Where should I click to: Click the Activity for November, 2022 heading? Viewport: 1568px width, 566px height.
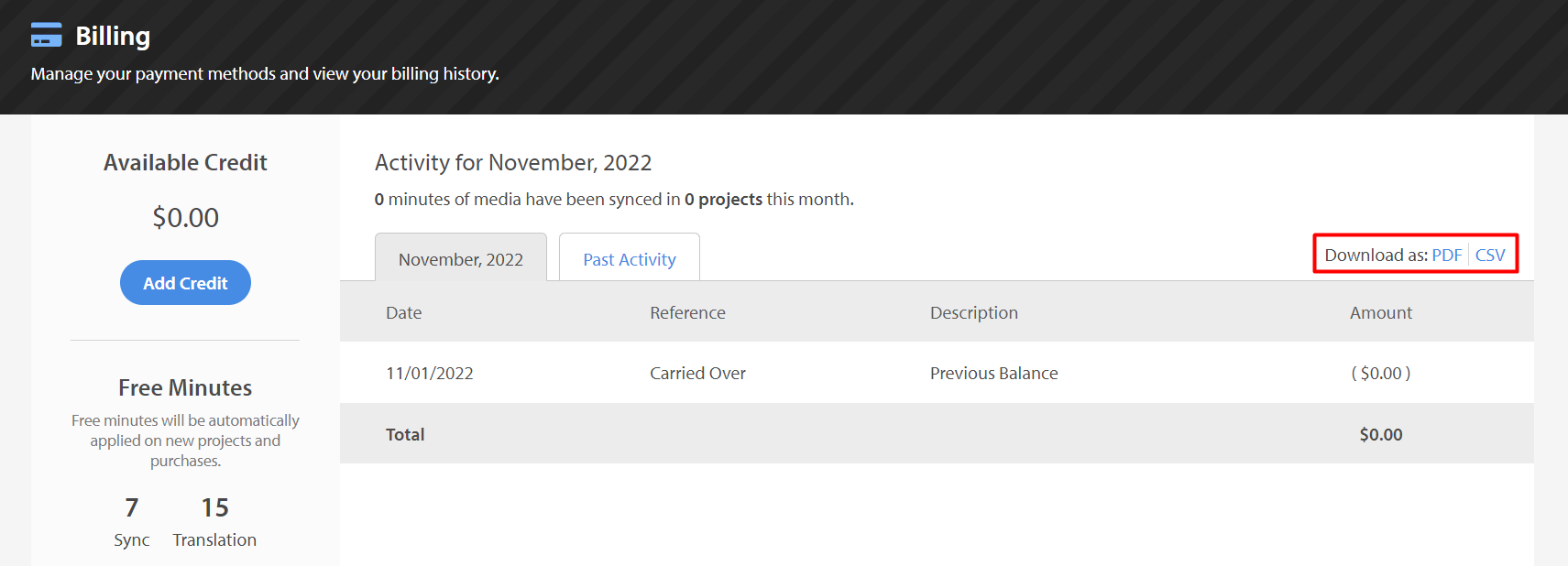click(513, 162)
